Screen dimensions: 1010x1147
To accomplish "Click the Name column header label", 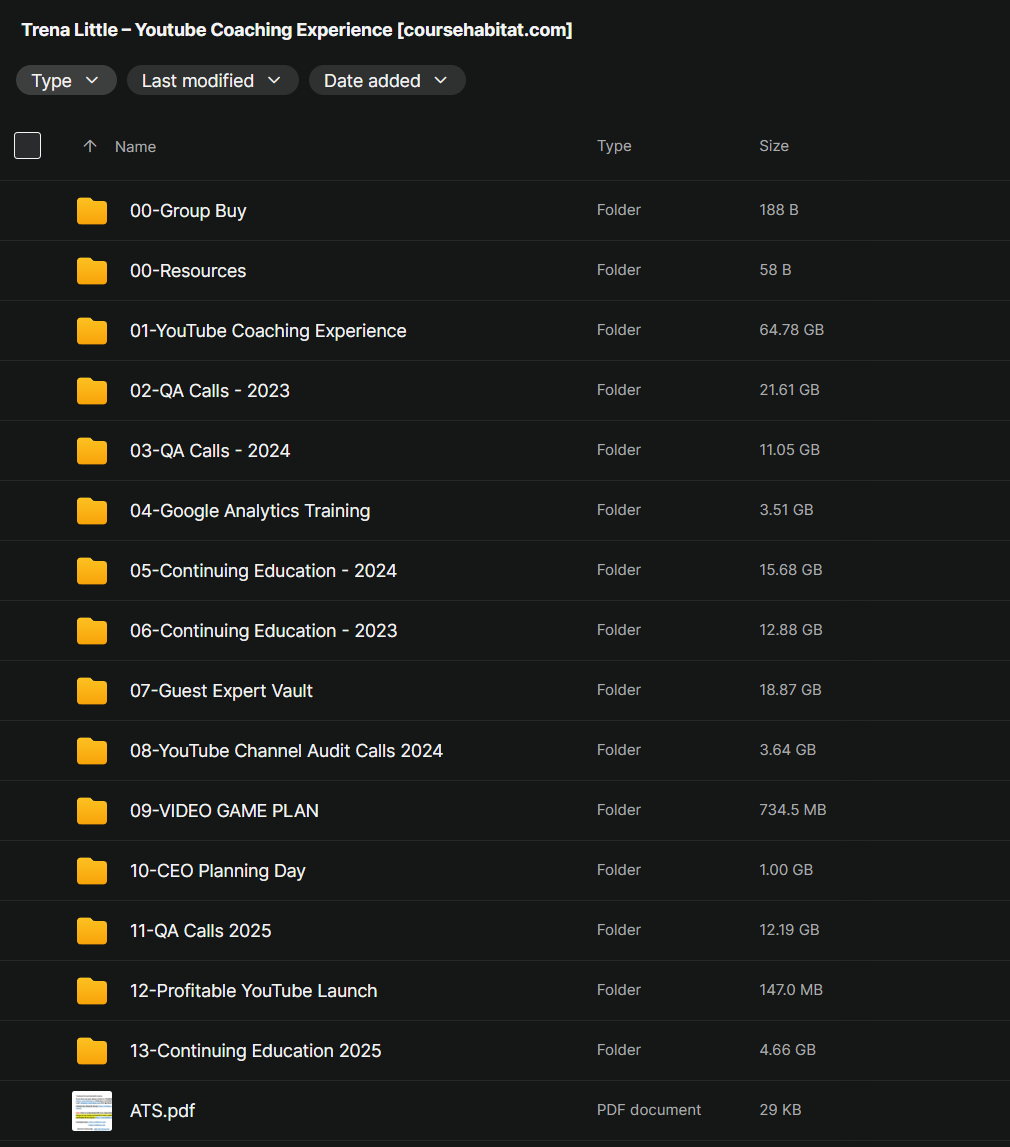I will (x=135, y=147).
